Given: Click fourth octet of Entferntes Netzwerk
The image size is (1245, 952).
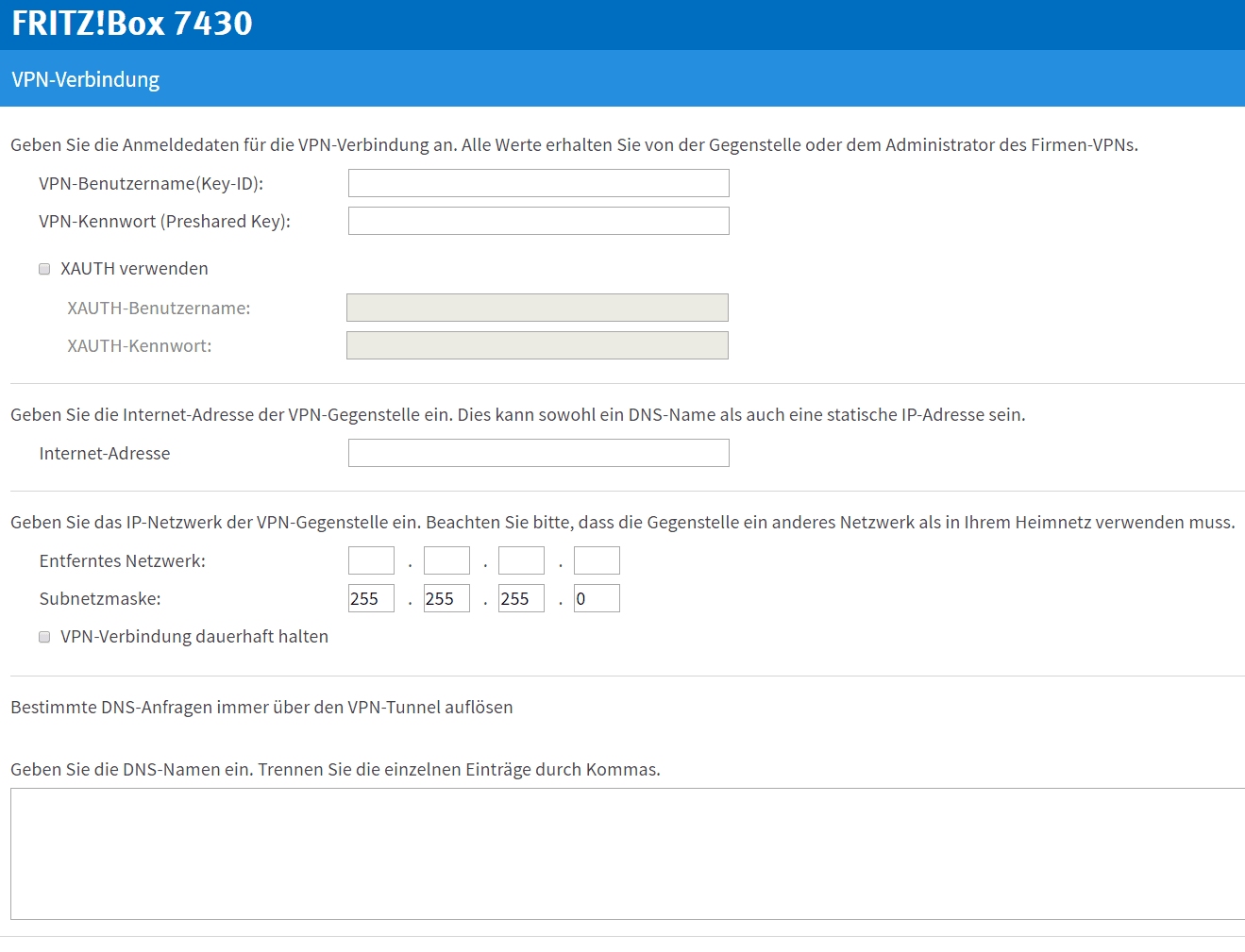Looking at the screenshot, I should tap(597, 560).
